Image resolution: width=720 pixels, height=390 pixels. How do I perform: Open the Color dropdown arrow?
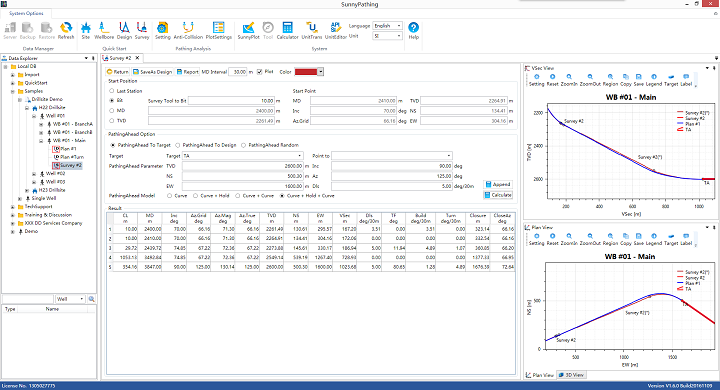(x=321, y=72)
